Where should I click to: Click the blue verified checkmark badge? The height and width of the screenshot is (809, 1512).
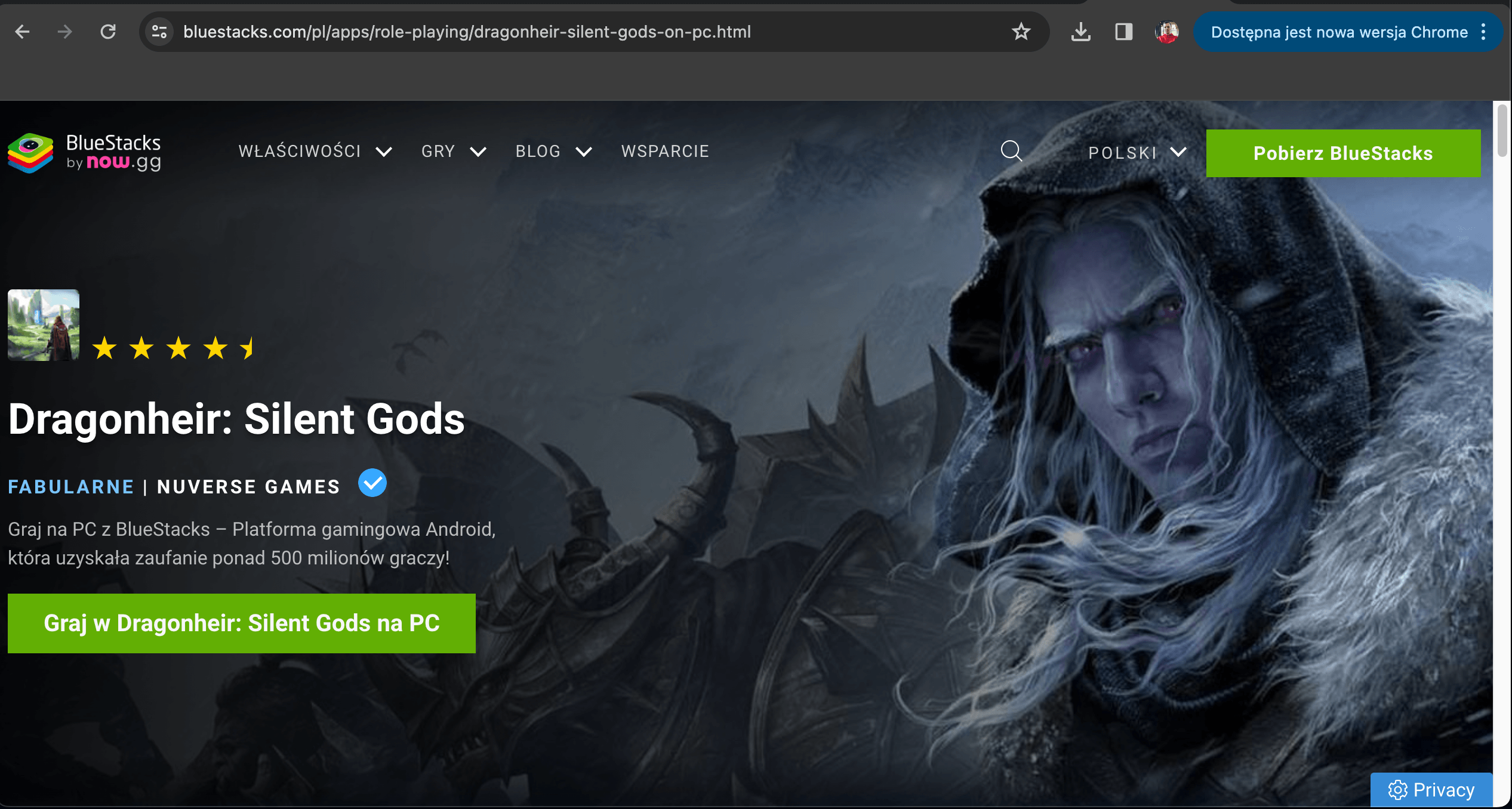click(x=372, y=483)
